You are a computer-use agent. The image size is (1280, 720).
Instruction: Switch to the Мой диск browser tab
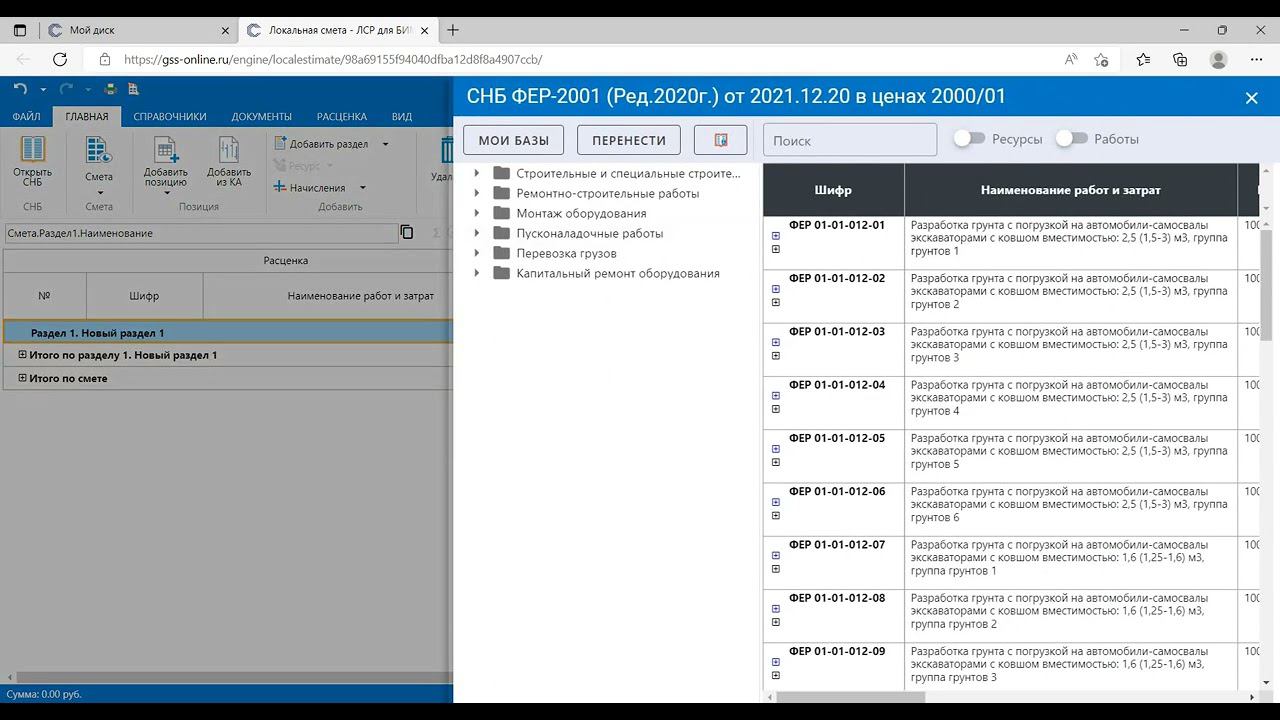click(137, 30)
